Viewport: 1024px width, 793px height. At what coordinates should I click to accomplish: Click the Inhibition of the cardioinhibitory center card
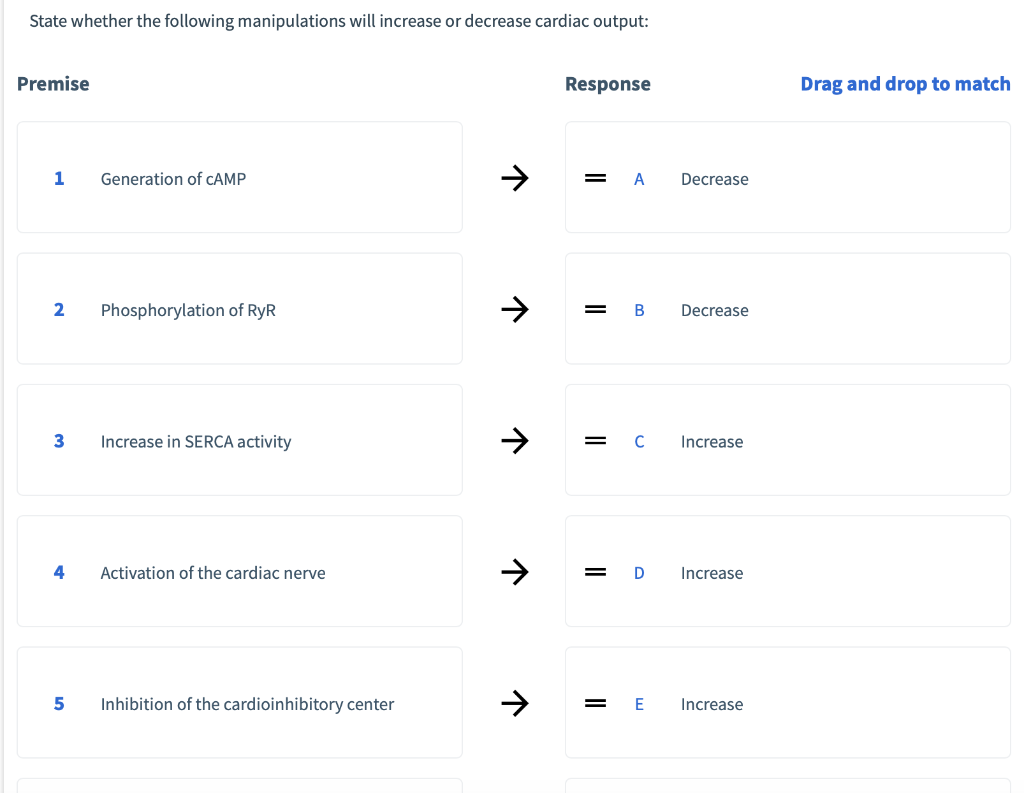point(240,703)
